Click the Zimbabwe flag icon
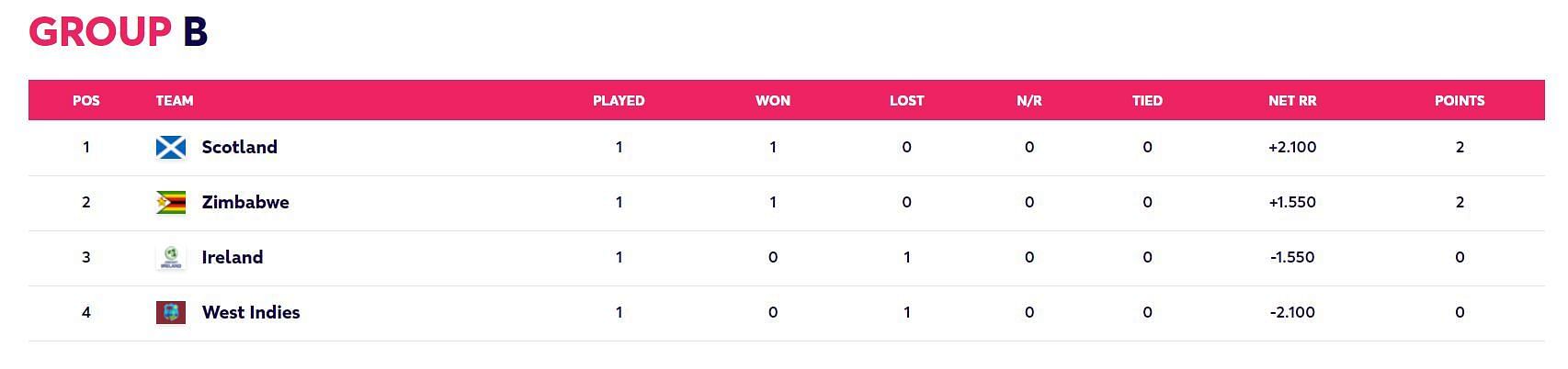Viewport: 1568px width, 369px height. [171, 202]
